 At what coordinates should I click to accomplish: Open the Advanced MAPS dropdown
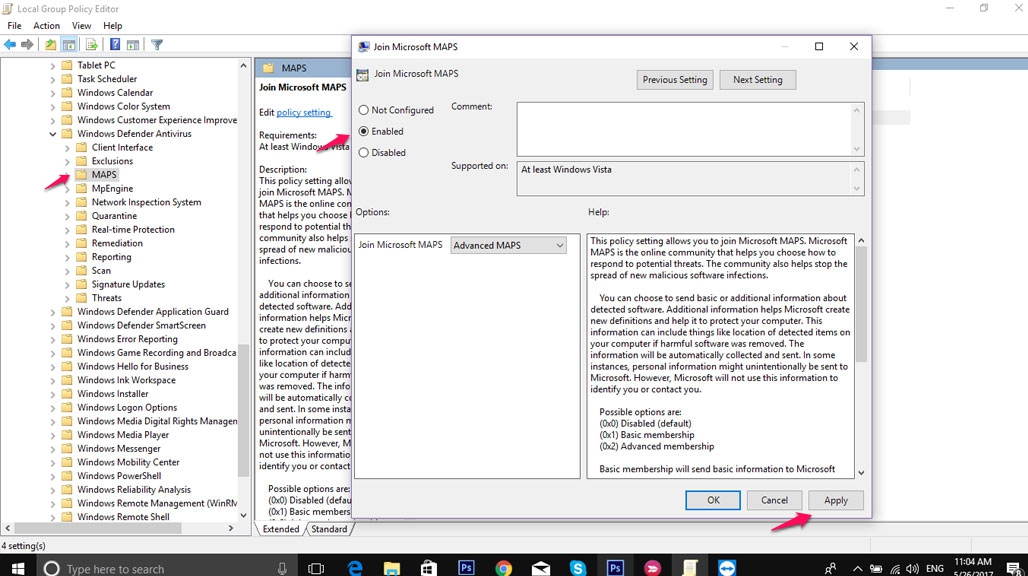tap(508, 245)
